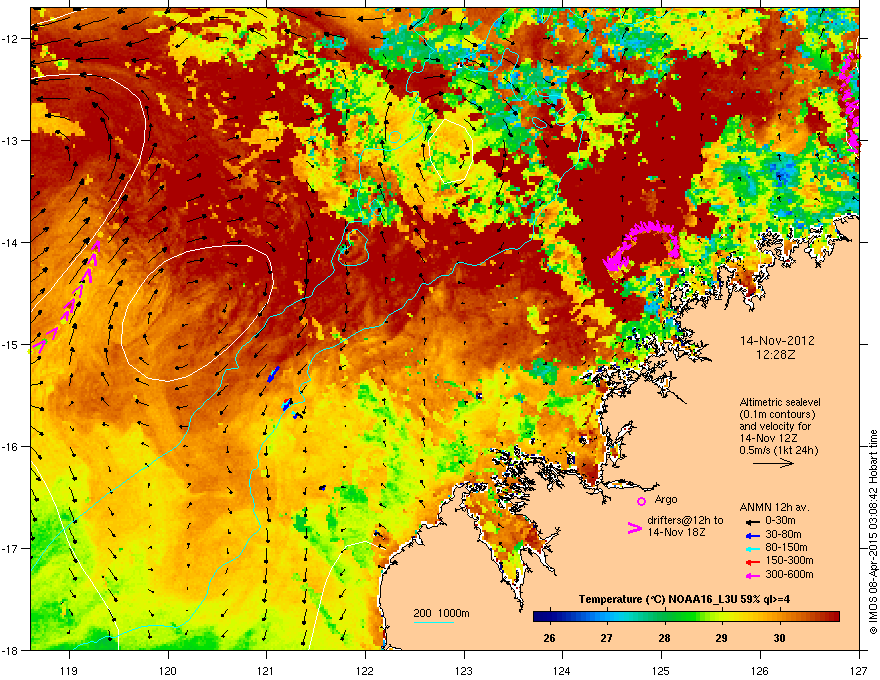Screen dimensions: 880x680
Task: Click the '30-80m' depth label
Action: click(783, 535)
